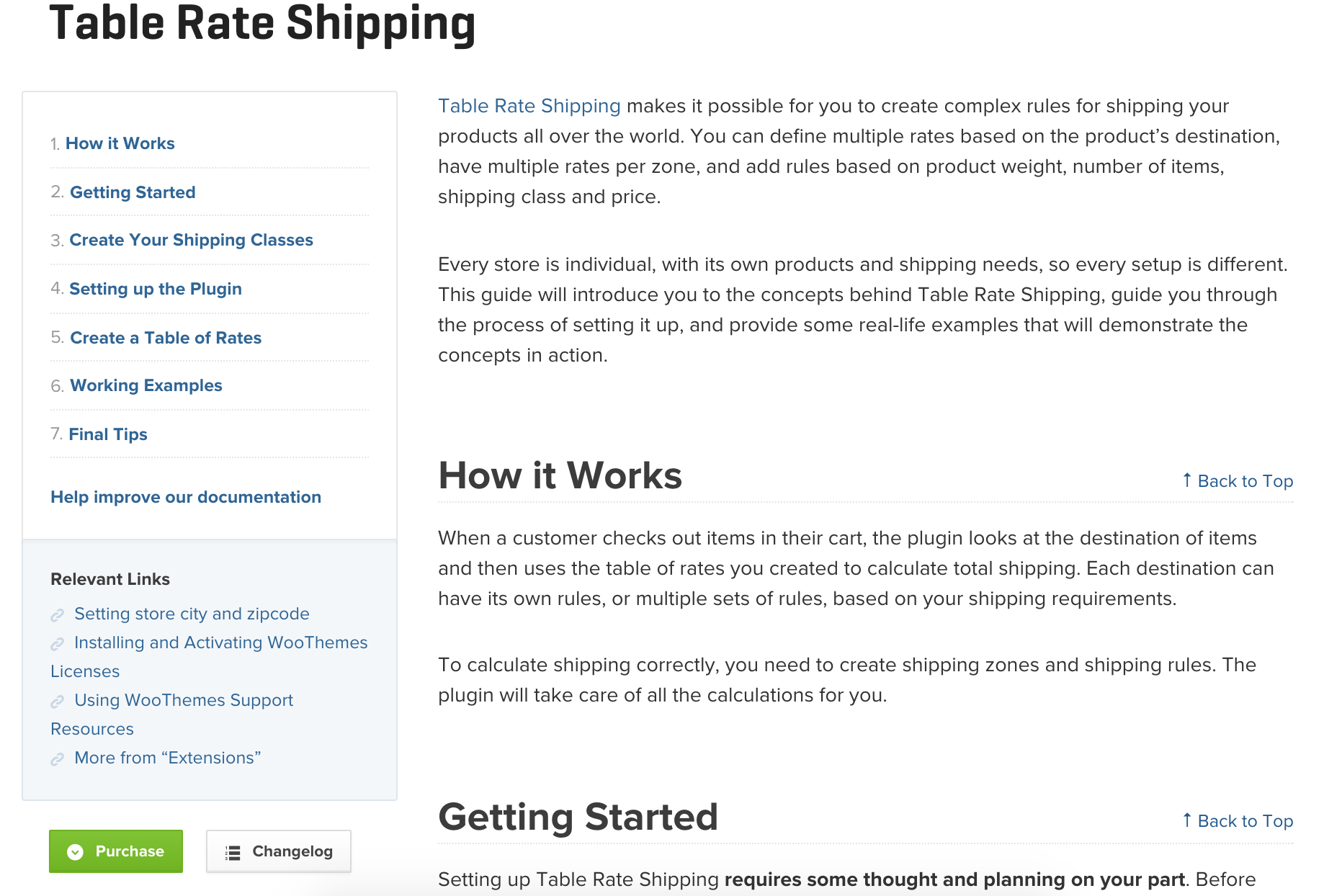Click the up arrow next to Getting Started

coord(1187,820)
